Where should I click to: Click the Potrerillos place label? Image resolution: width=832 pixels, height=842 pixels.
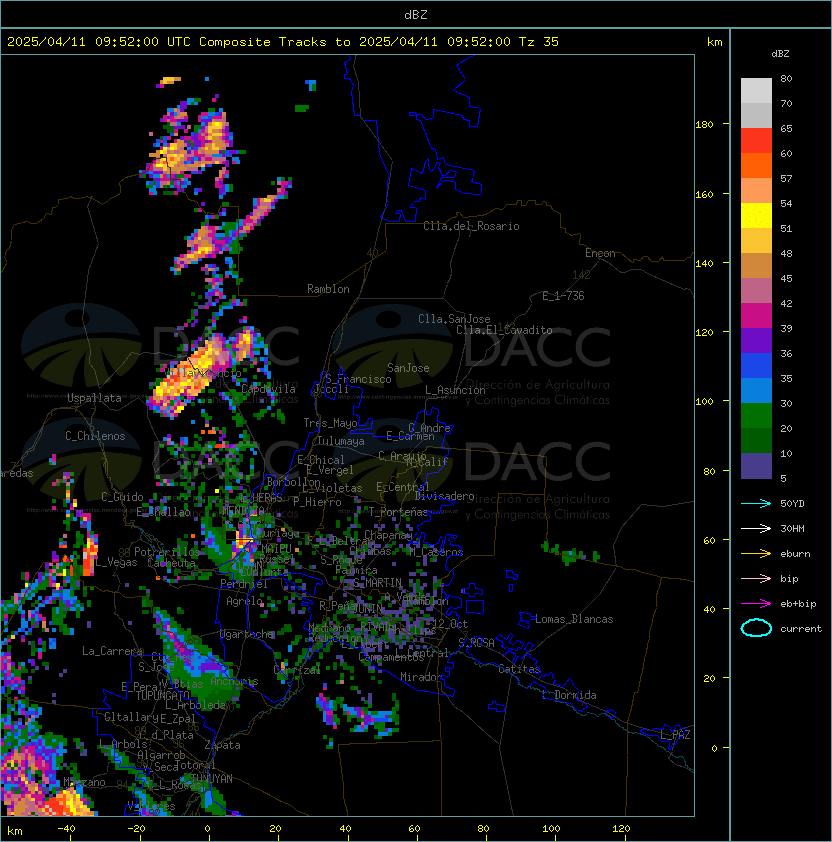167,552
